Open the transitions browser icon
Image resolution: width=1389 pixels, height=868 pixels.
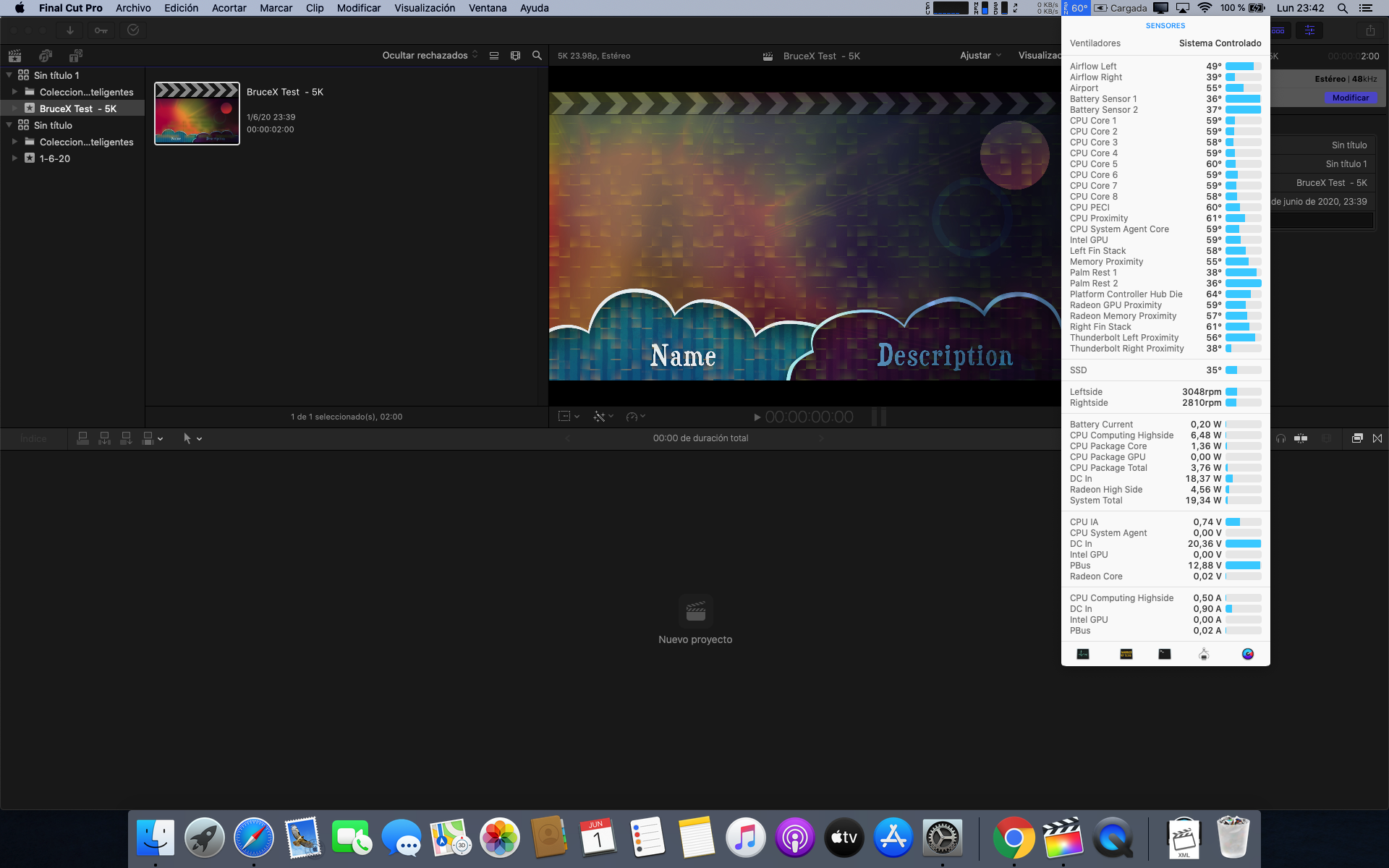pyautogui.click(x=1377, y=438)
